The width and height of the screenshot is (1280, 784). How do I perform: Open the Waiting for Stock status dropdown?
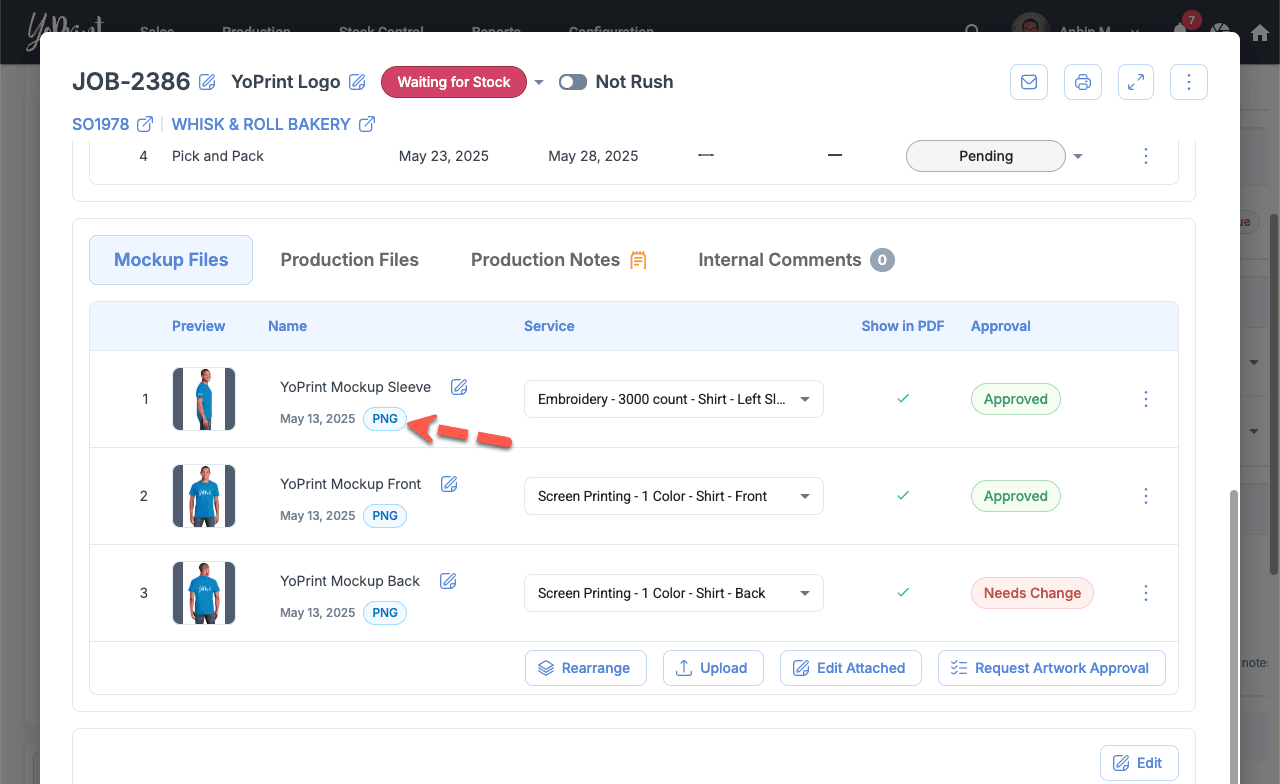(539, 82)
